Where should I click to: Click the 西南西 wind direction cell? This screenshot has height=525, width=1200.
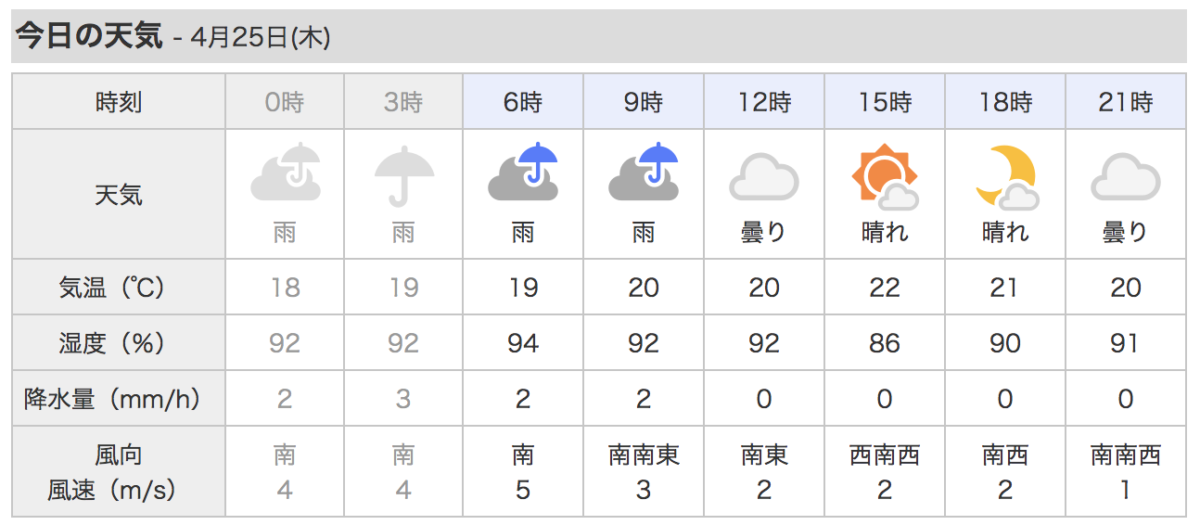[885, 456]
